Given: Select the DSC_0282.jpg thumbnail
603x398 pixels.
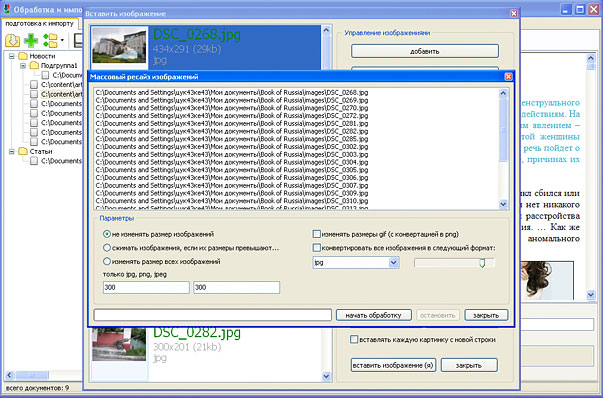Looking at the screenshot, I should (x=119, y=344).
